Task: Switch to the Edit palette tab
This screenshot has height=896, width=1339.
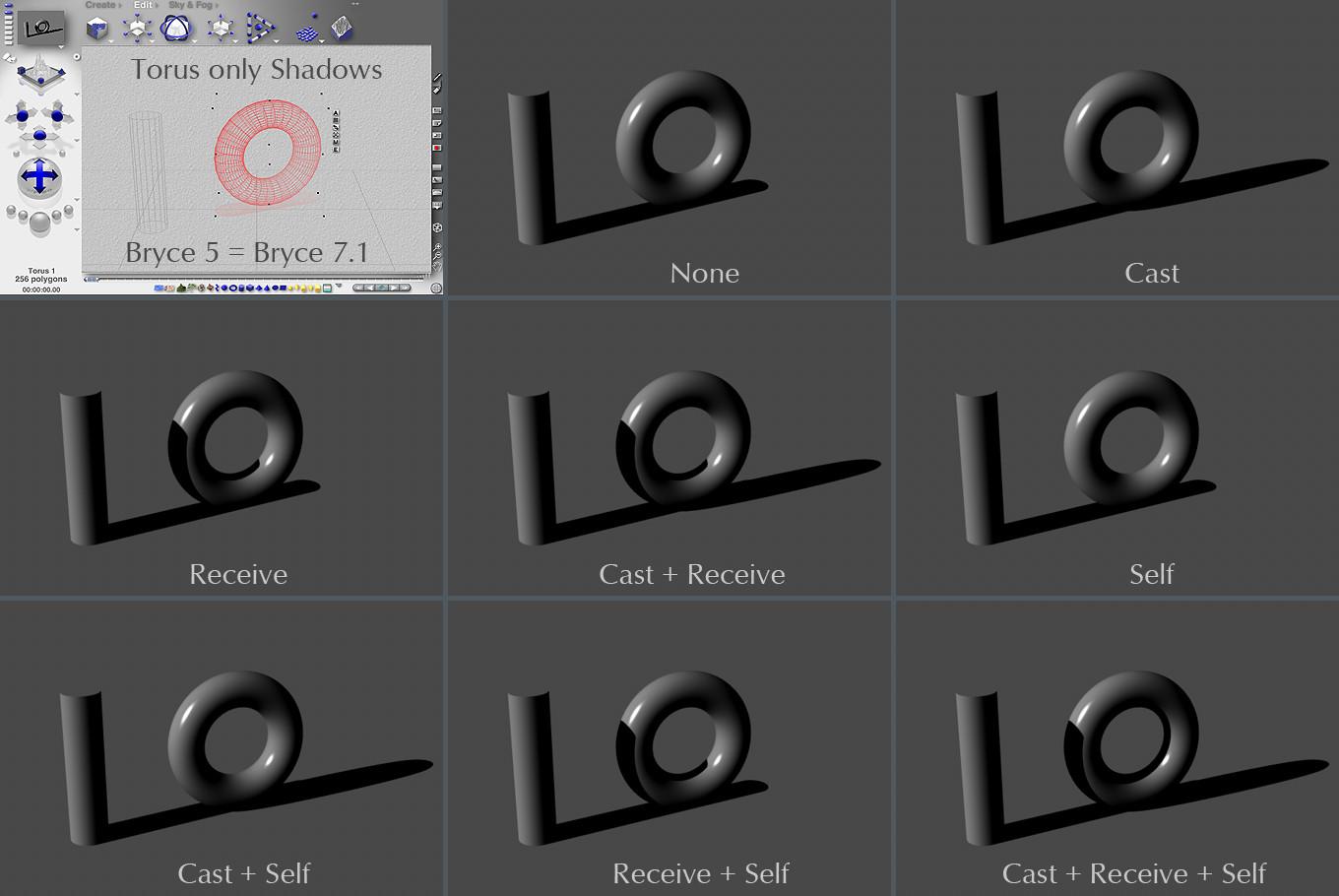Action: [145, 5]
